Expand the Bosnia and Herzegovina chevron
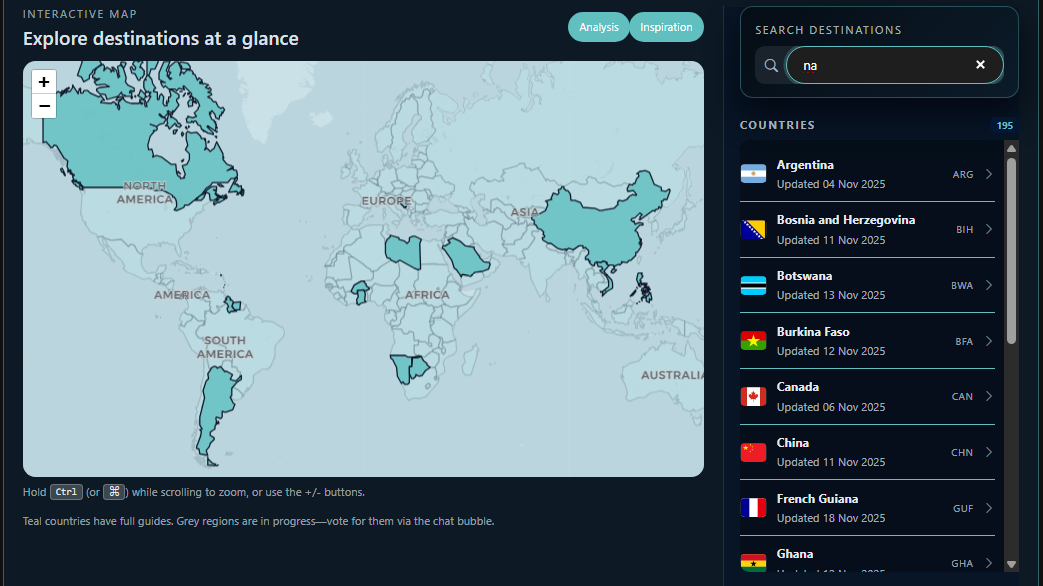Image resolution: width=1043 pixels, height=586 pixels. coord(989,229)
